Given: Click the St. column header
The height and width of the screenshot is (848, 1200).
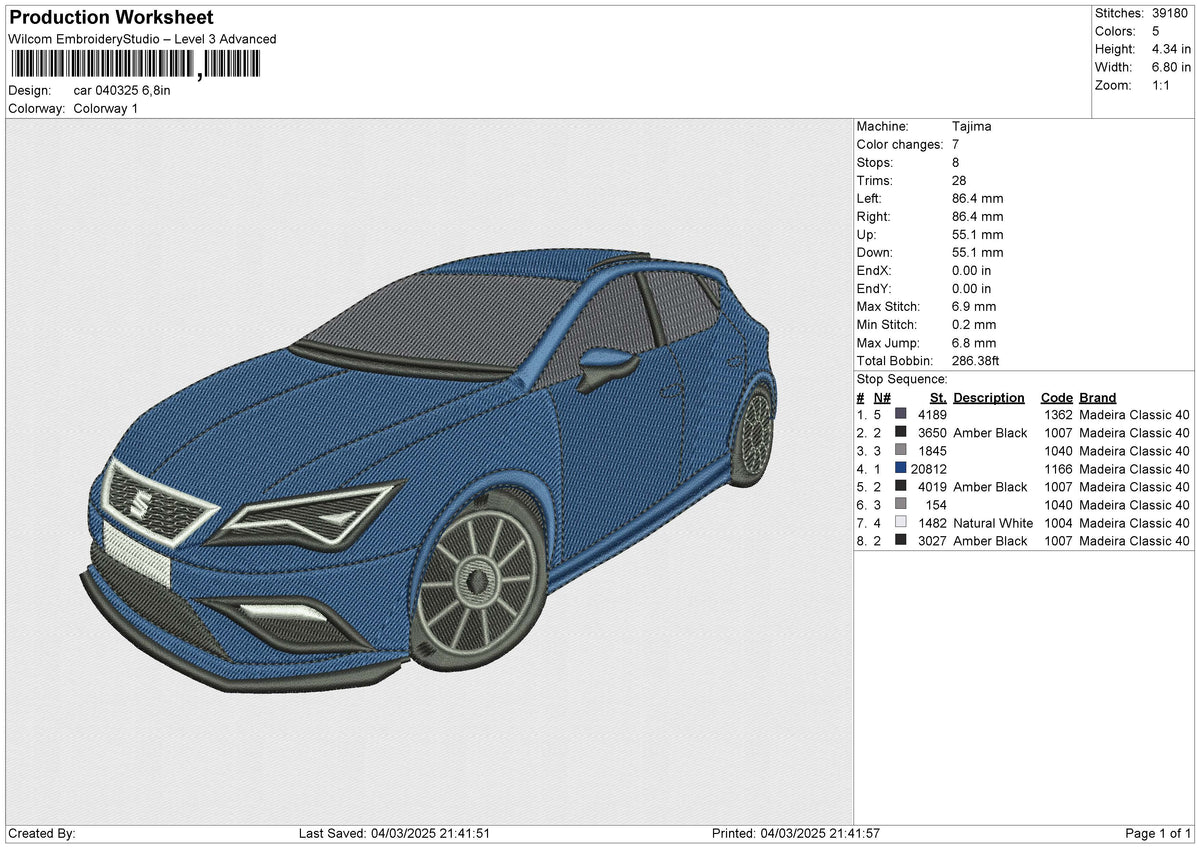Looking at the screenshot, I should tap(937, 398).
